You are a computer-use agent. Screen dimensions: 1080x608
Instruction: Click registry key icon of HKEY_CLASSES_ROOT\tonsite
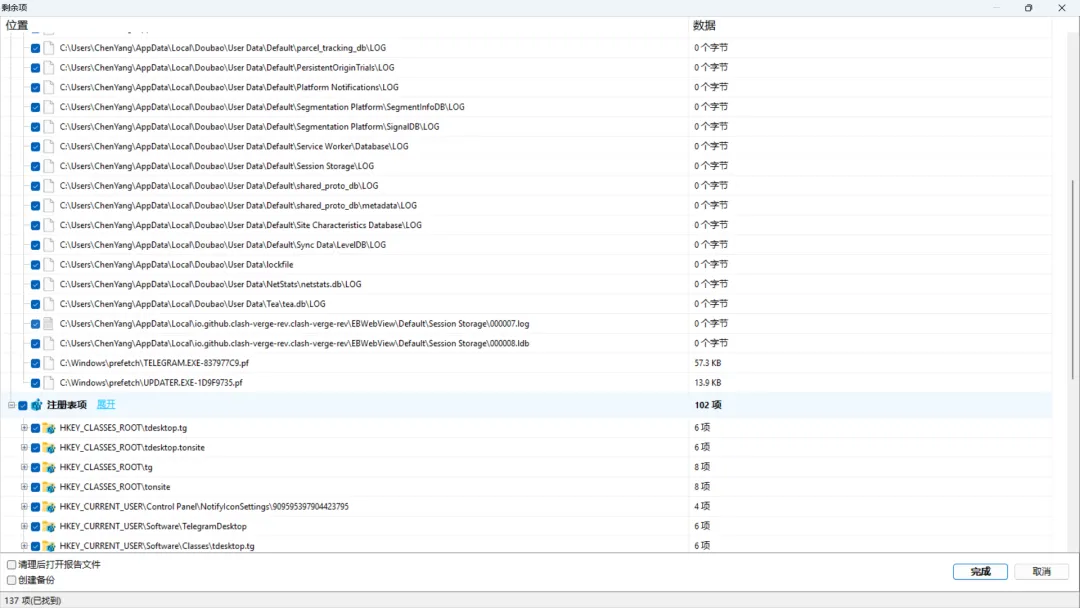pyautogui.click(x=49, y=487)
